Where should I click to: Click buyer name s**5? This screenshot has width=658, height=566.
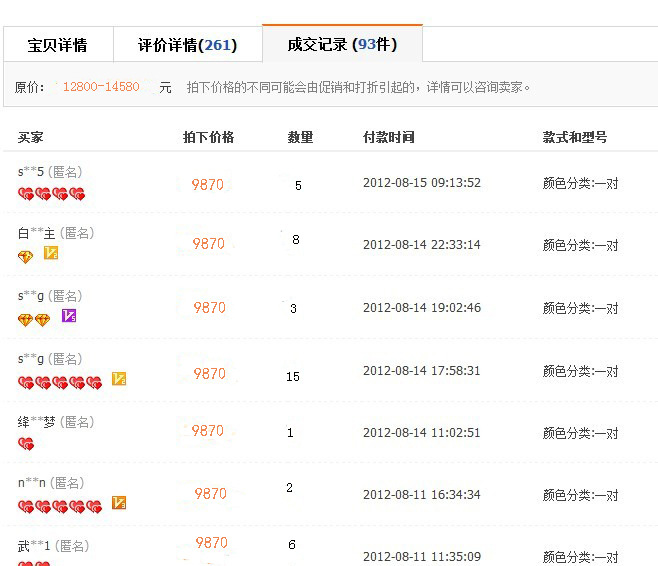tap(31, 169)
